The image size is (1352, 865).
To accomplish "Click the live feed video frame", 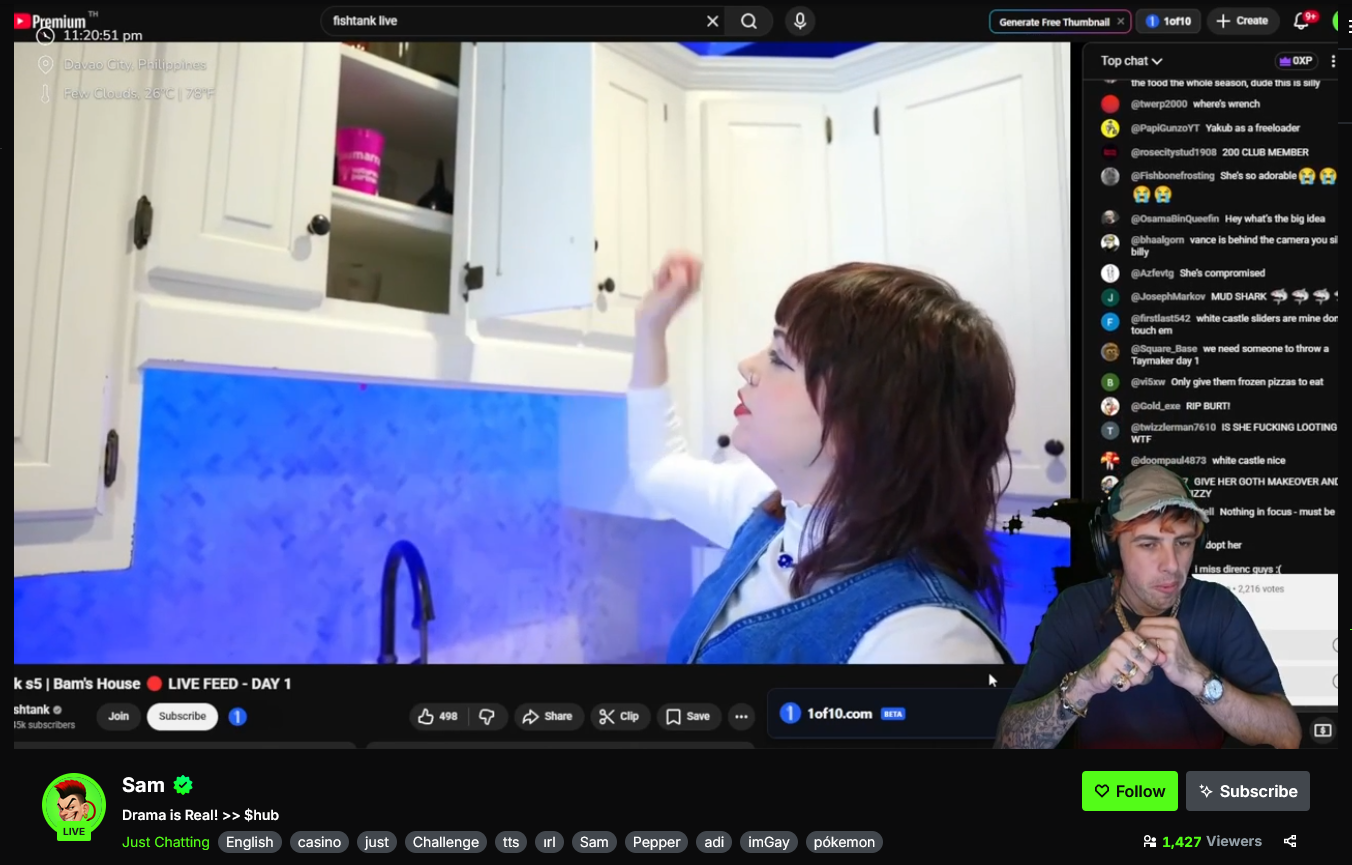I will click(x=542, y=352).
